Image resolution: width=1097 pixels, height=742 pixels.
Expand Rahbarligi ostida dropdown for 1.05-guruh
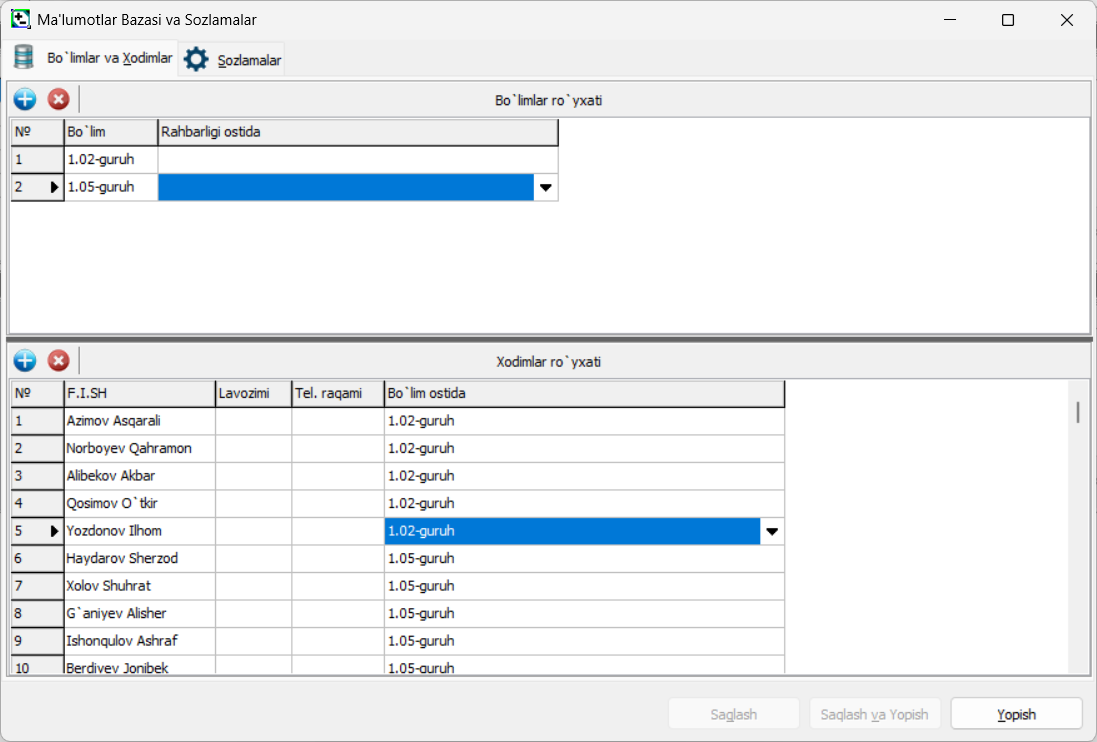point(546,187)
